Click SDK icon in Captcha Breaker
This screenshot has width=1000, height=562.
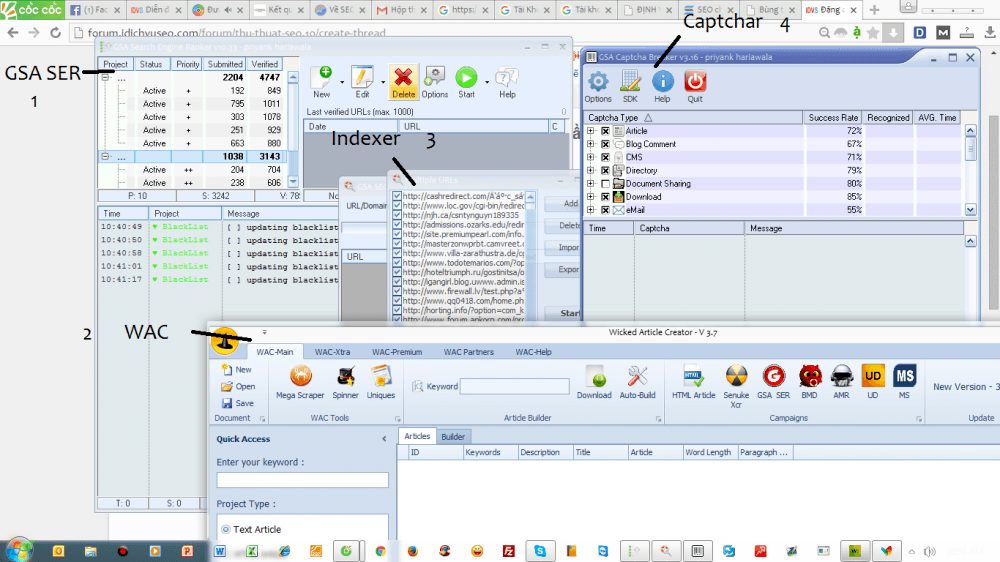point(630,82)
